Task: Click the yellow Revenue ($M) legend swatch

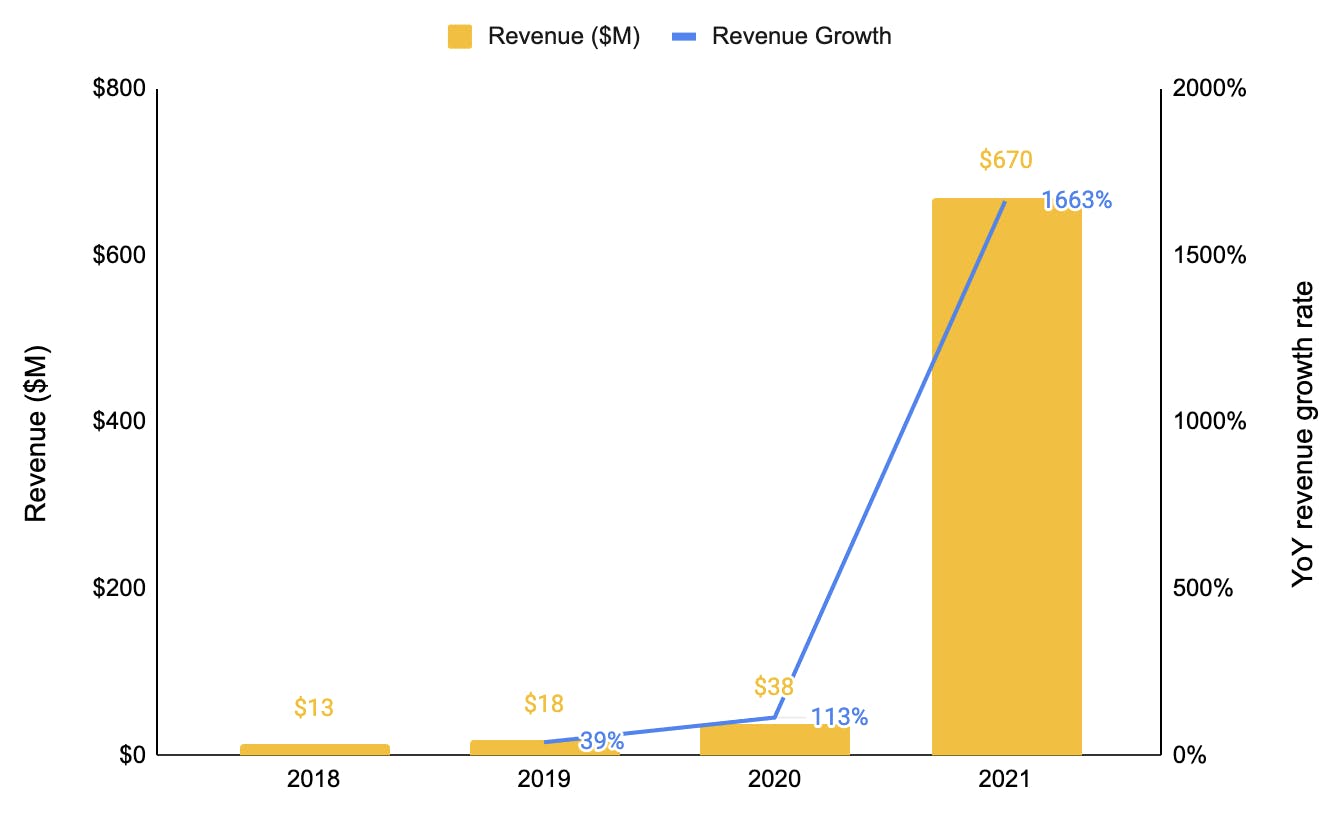Action: pos(459,37)
